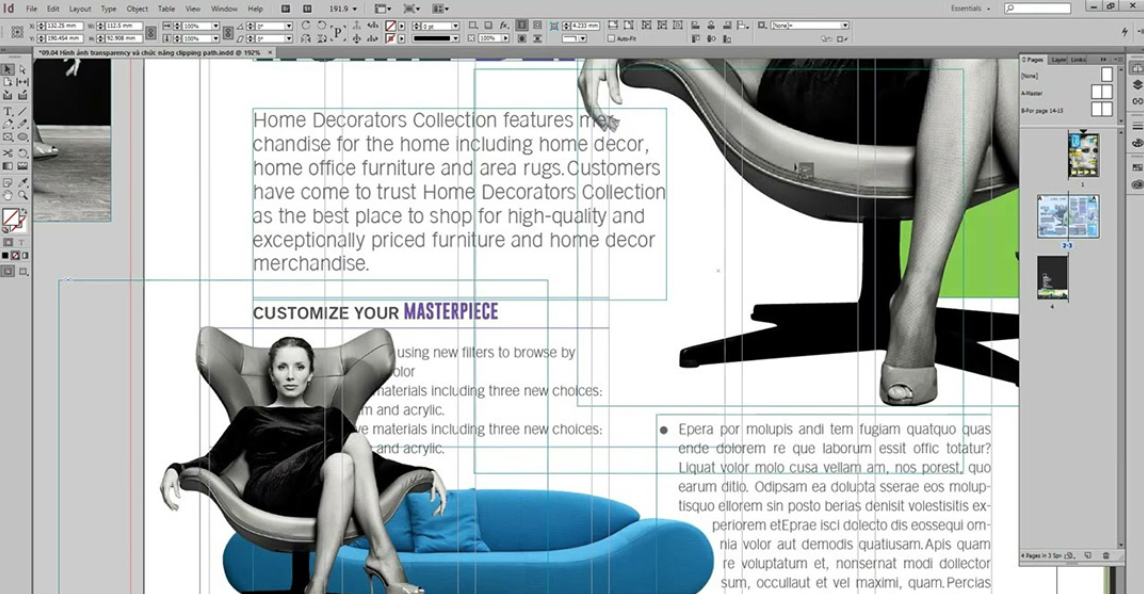This screenshot has width=1144, height=594.
Task: Click Fit Content Proportionally icon
Action: [x=628, y=25]
